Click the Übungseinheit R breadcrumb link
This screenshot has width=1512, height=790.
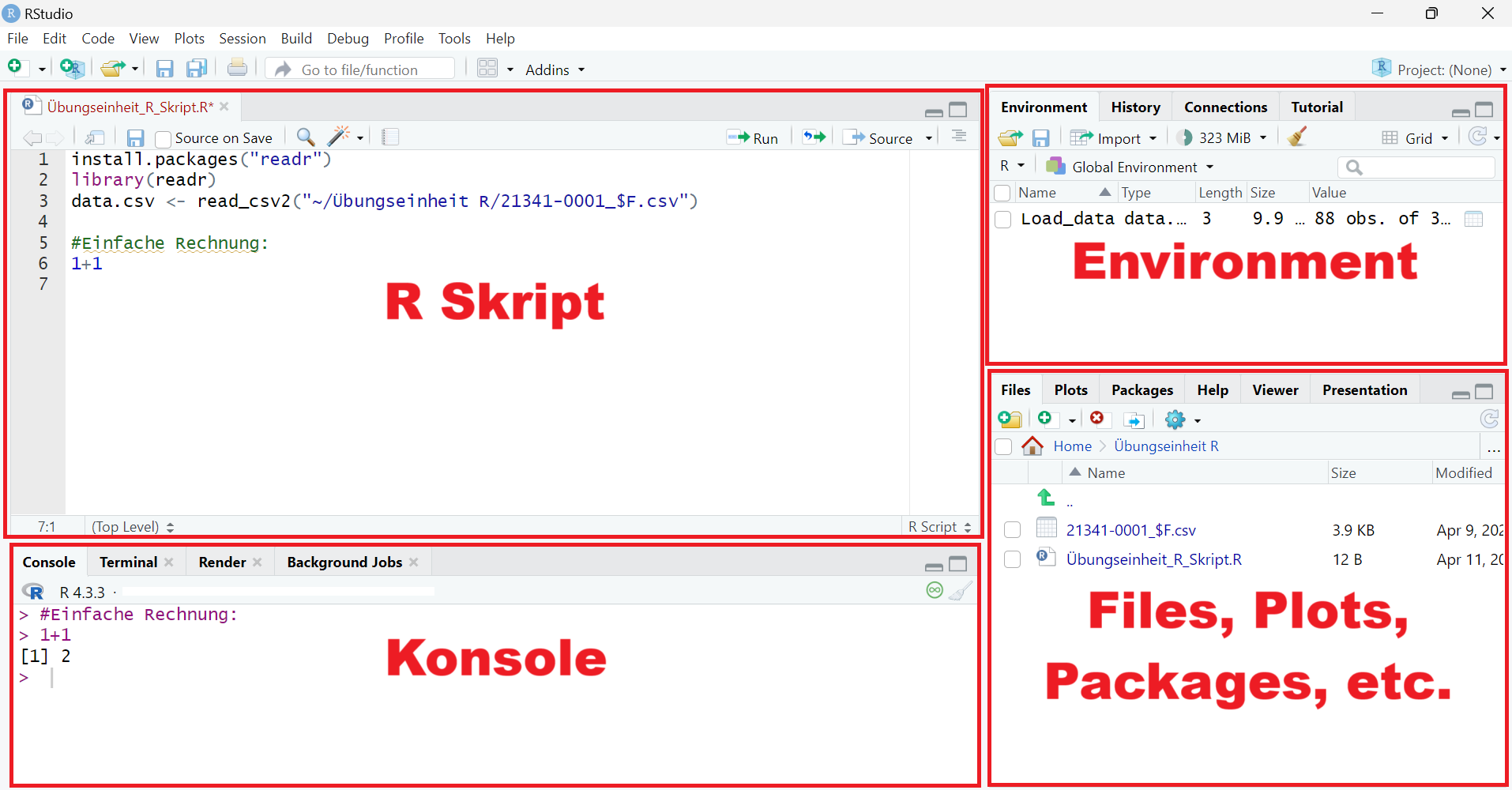[1166, 446]
